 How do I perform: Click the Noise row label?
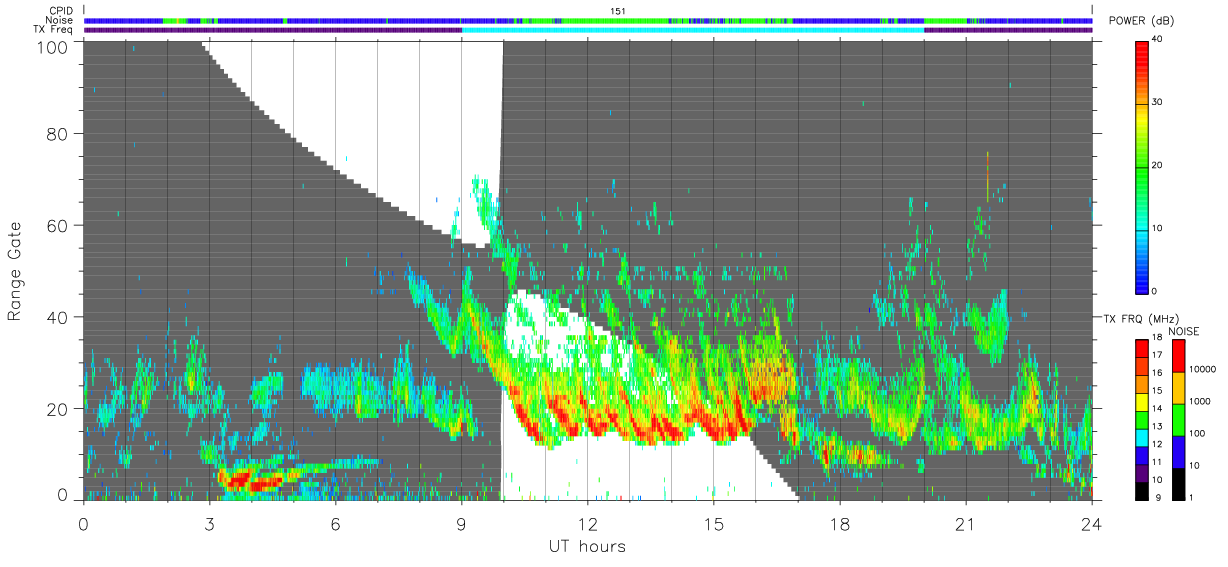coord(59,20)
